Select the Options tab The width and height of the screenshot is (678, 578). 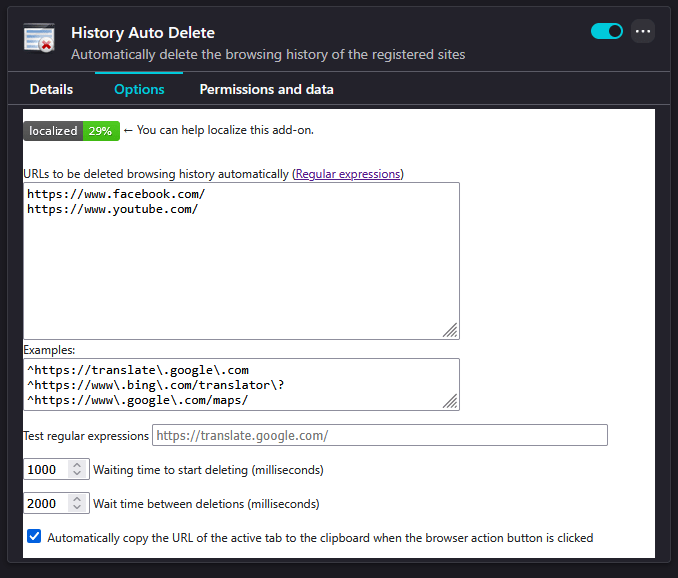click(139, 89)
